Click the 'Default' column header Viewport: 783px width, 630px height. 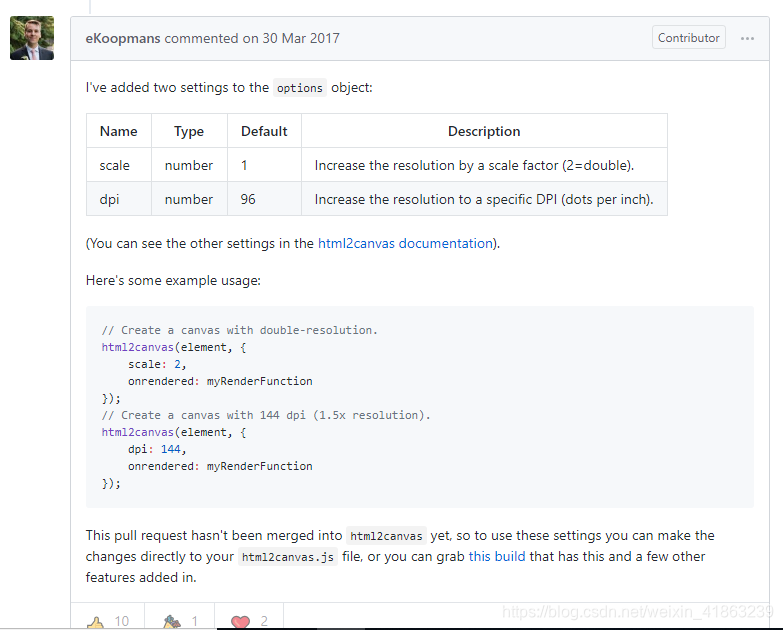(x=264, y=131)
